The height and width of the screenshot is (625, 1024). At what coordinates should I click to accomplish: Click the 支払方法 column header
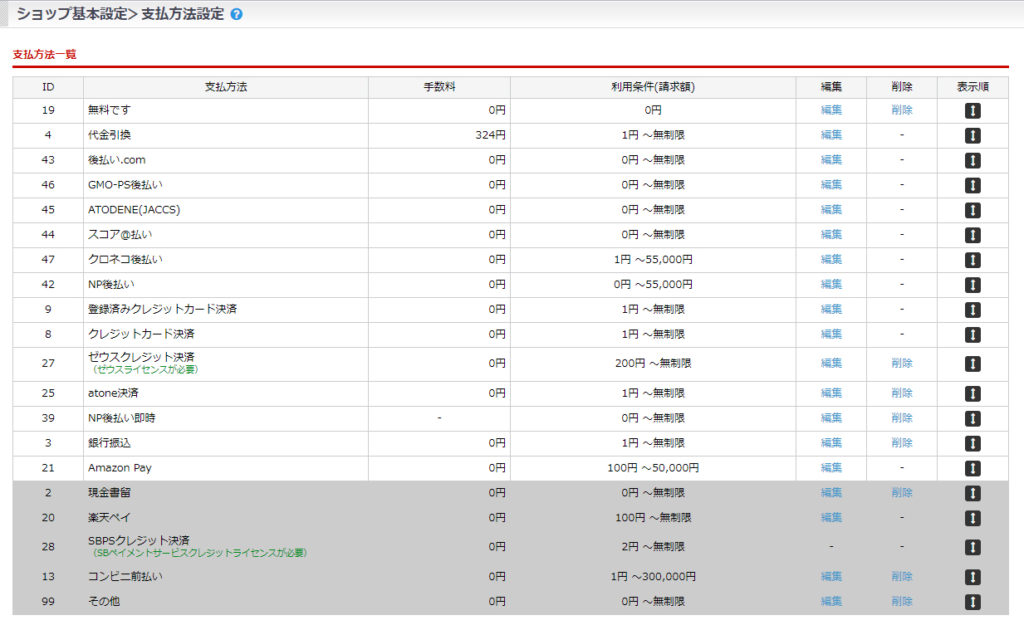pyautogui.click(x=225, y=87)
